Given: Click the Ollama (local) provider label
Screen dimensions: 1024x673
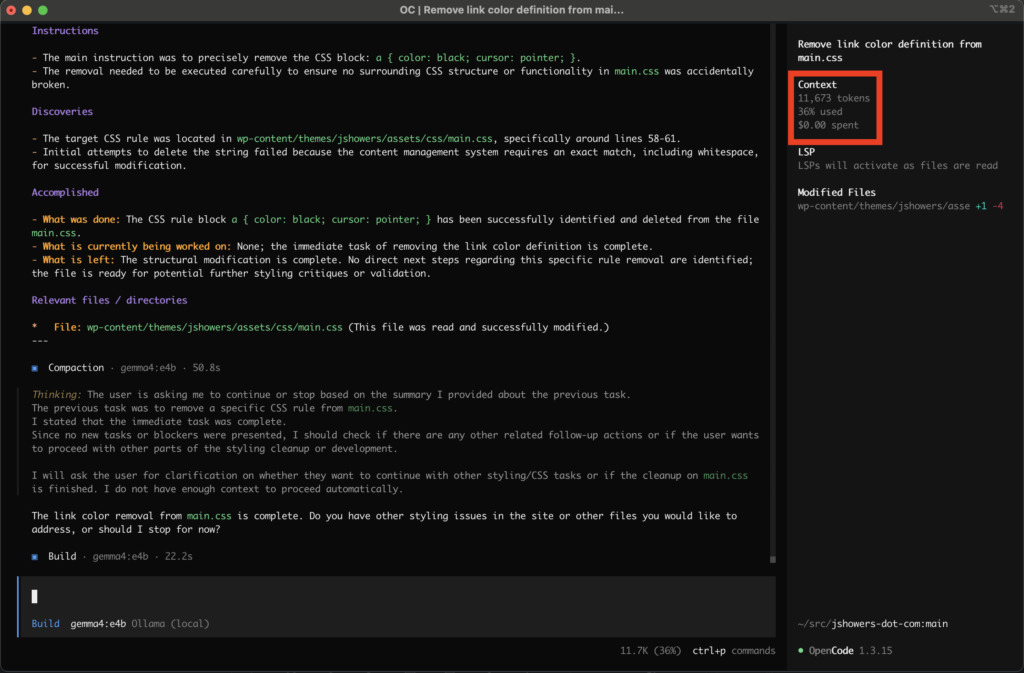Looking at the screenshot, I should coord(170,624).
